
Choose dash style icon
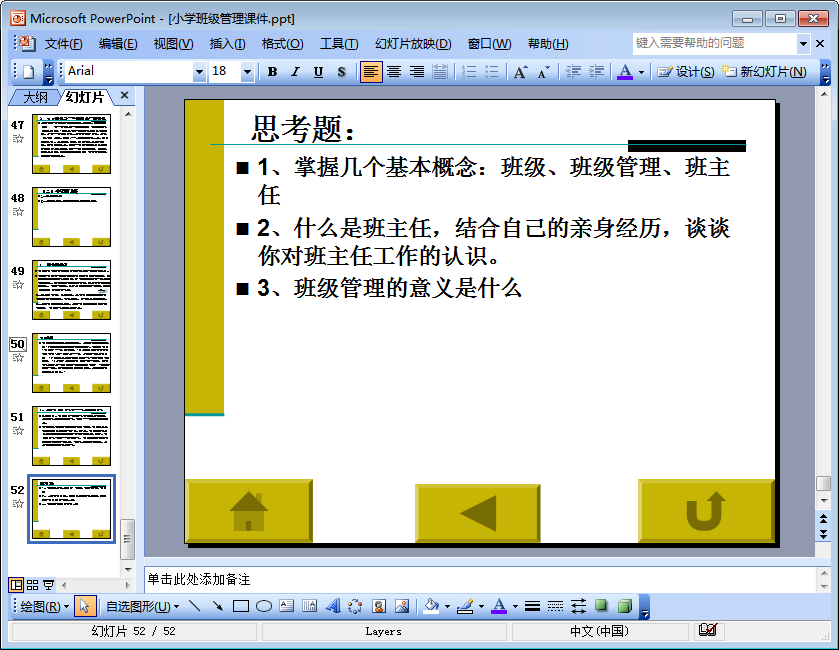tap(555, 606)
